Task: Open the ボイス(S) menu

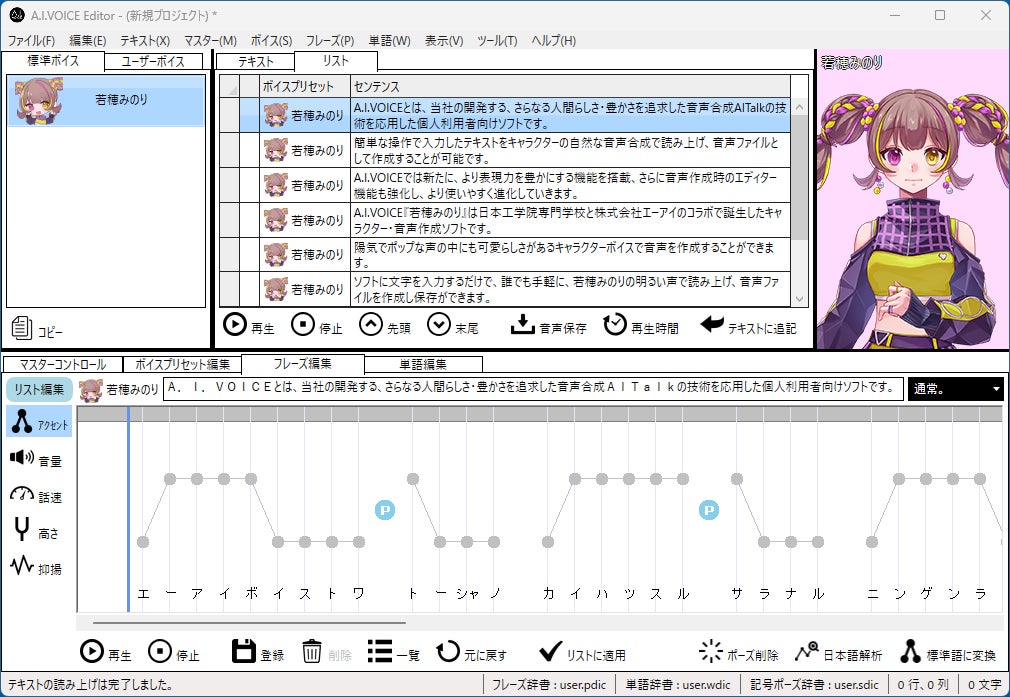Action: 271,41
